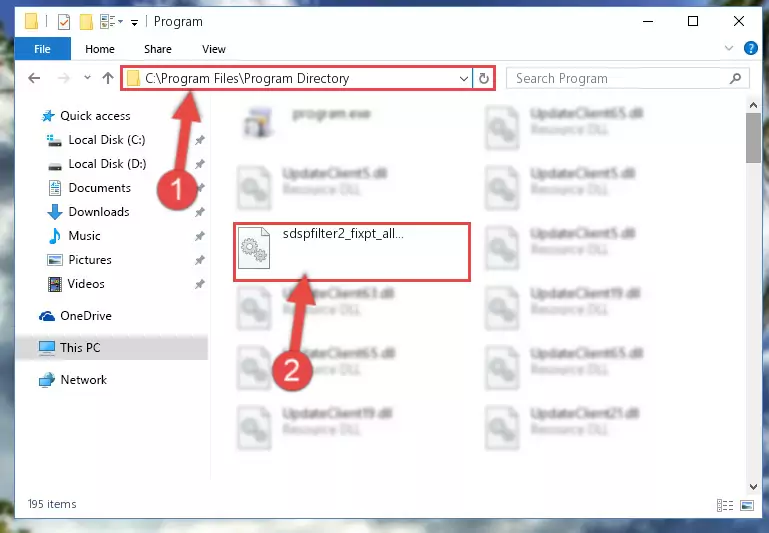Viewport: 769px width, 533px height.
Task: Click pin icon beside Music
Action: [200, 236]
